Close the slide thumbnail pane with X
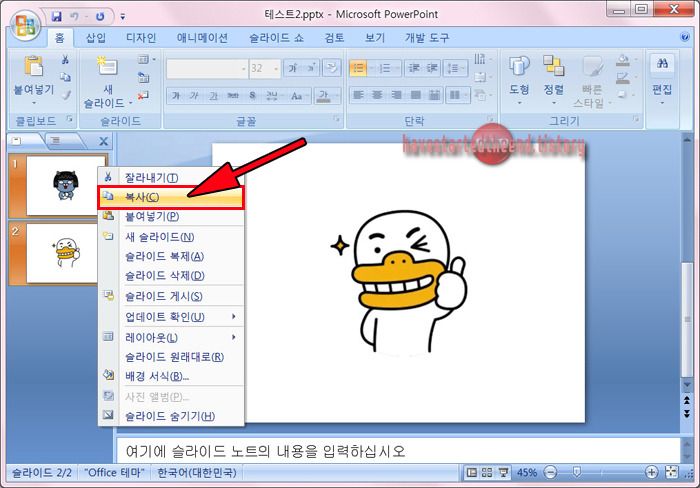Image resolution: width=700 pixels, height=488 pixels. click(104, 142)
